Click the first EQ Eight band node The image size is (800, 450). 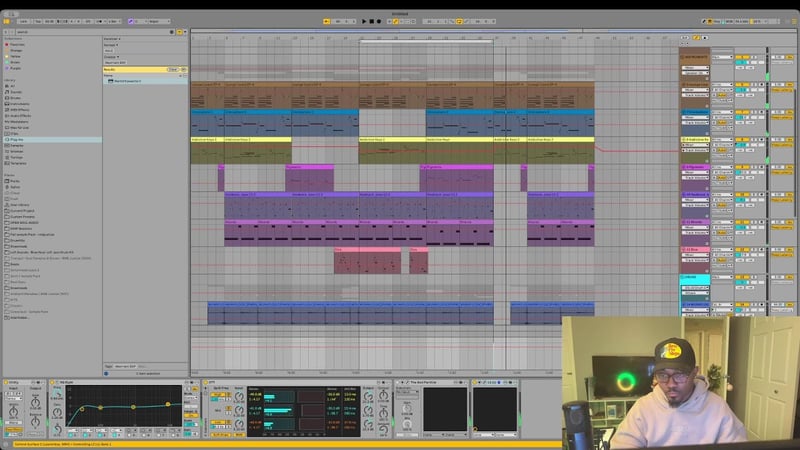click(82, 409)
